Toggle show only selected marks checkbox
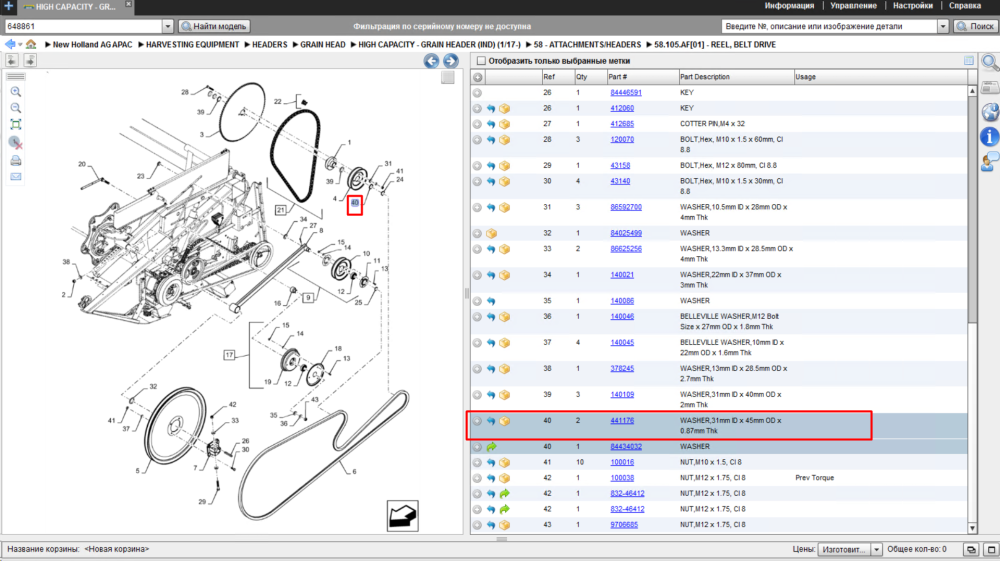This screenshot has width=1000, height=561. click(x=482, y=61)
